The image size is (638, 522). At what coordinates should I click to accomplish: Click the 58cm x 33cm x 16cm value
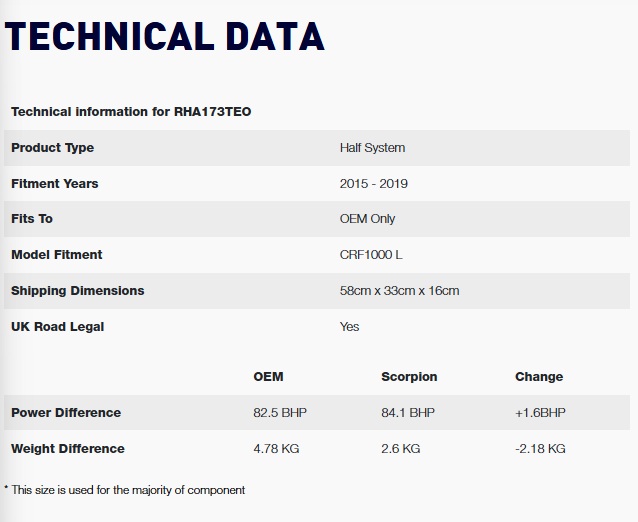point(400,290)
